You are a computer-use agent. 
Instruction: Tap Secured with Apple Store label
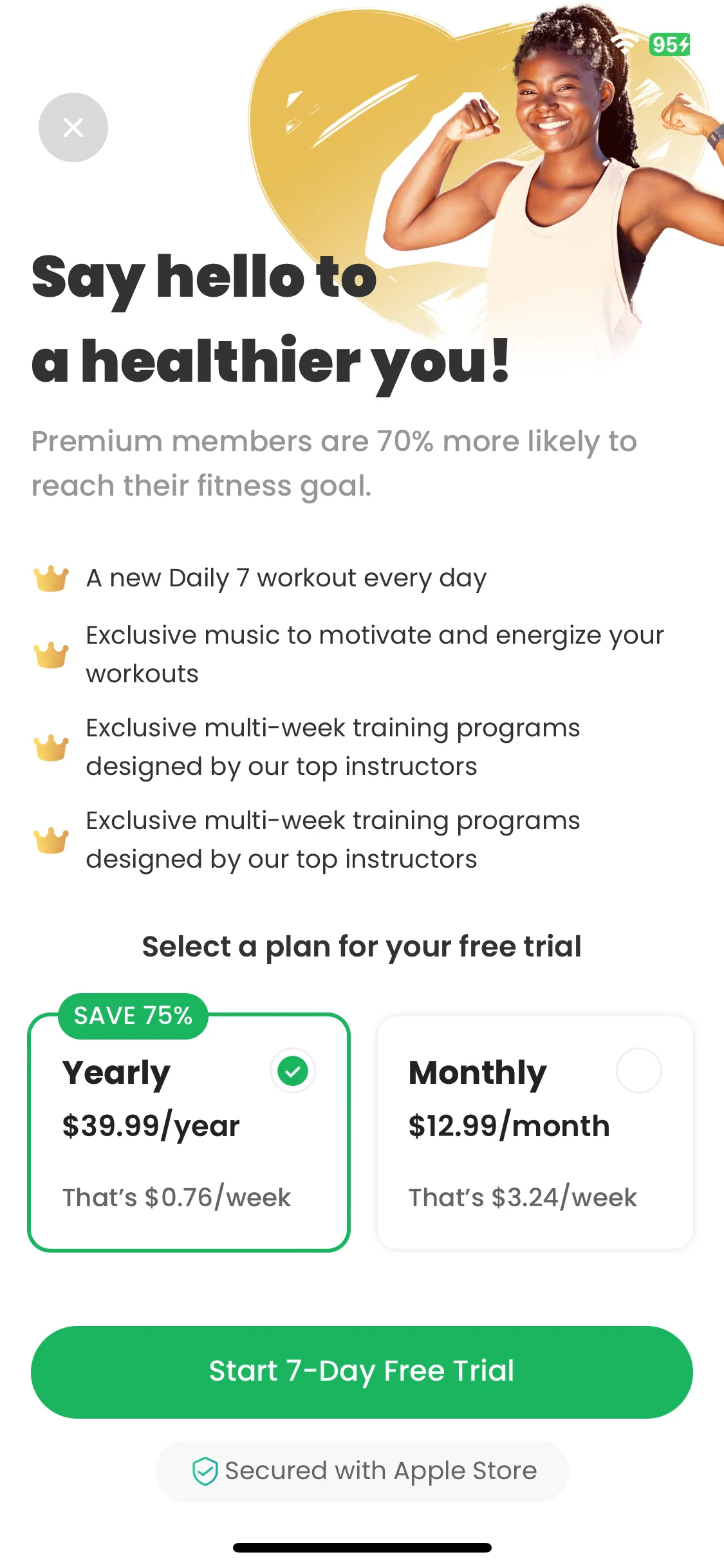pyautogui.click(x=380, y=1471)
